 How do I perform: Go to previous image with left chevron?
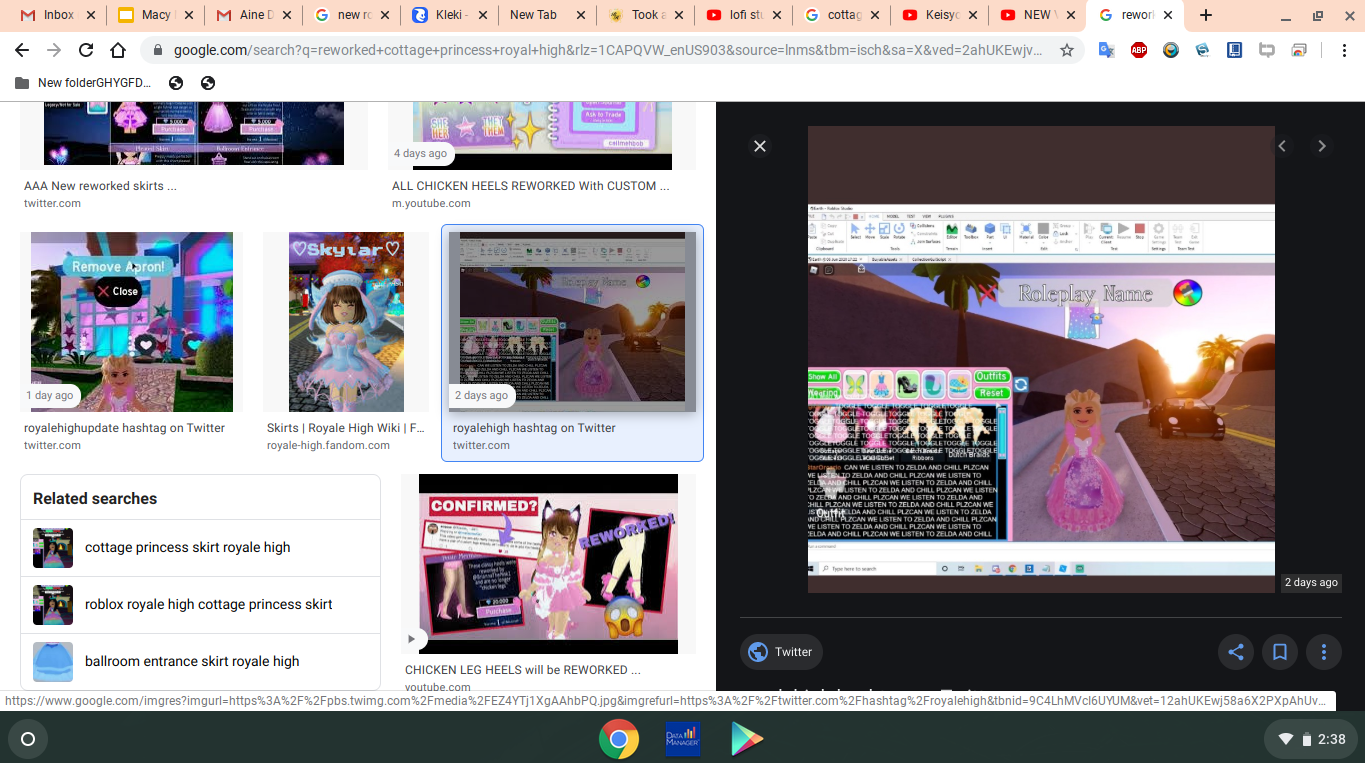click(1282, 146)
